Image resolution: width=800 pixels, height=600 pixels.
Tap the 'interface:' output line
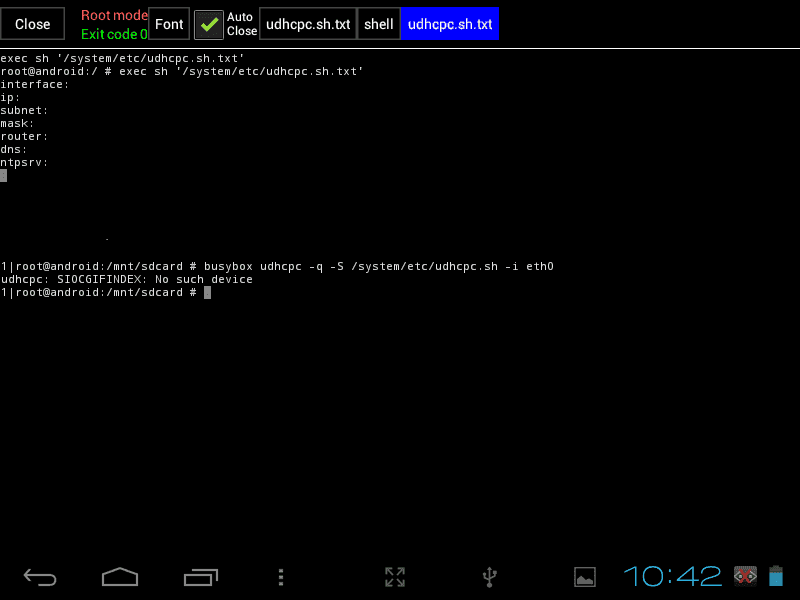[x=34, y=84]
